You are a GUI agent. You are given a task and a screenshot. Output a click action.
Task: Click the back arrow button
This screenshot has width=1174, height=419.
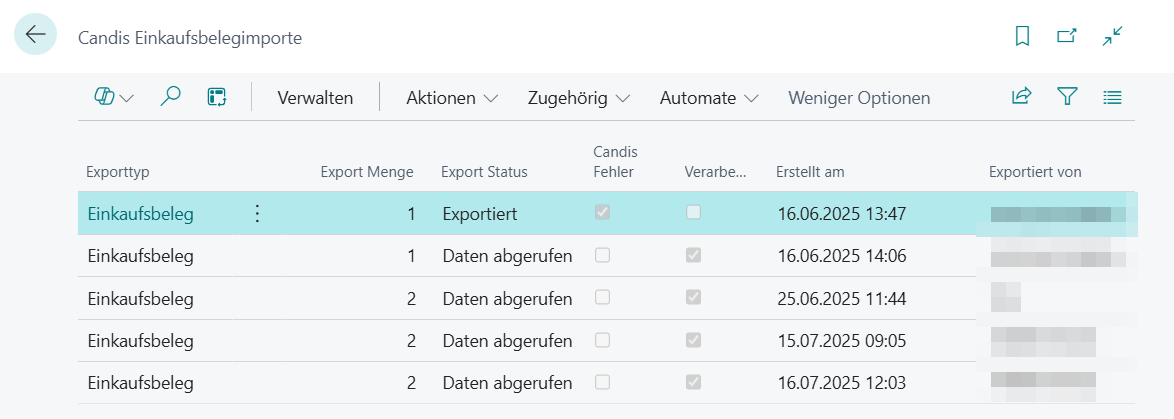35,35
